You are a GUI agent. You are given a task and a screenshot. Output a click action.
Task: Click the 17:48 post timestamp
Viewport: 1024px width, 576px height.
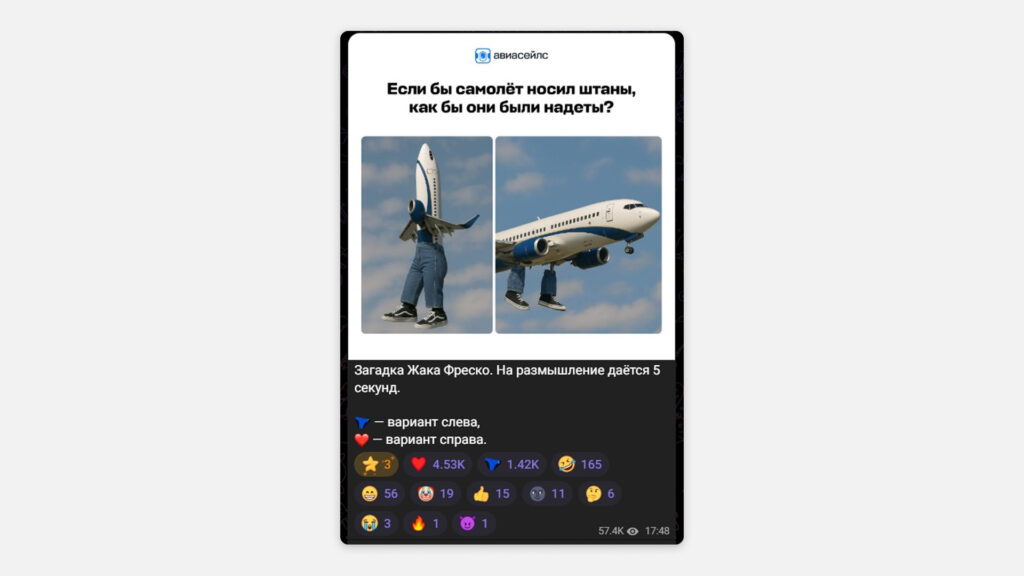pyautogui.click(x=657, y=531)
